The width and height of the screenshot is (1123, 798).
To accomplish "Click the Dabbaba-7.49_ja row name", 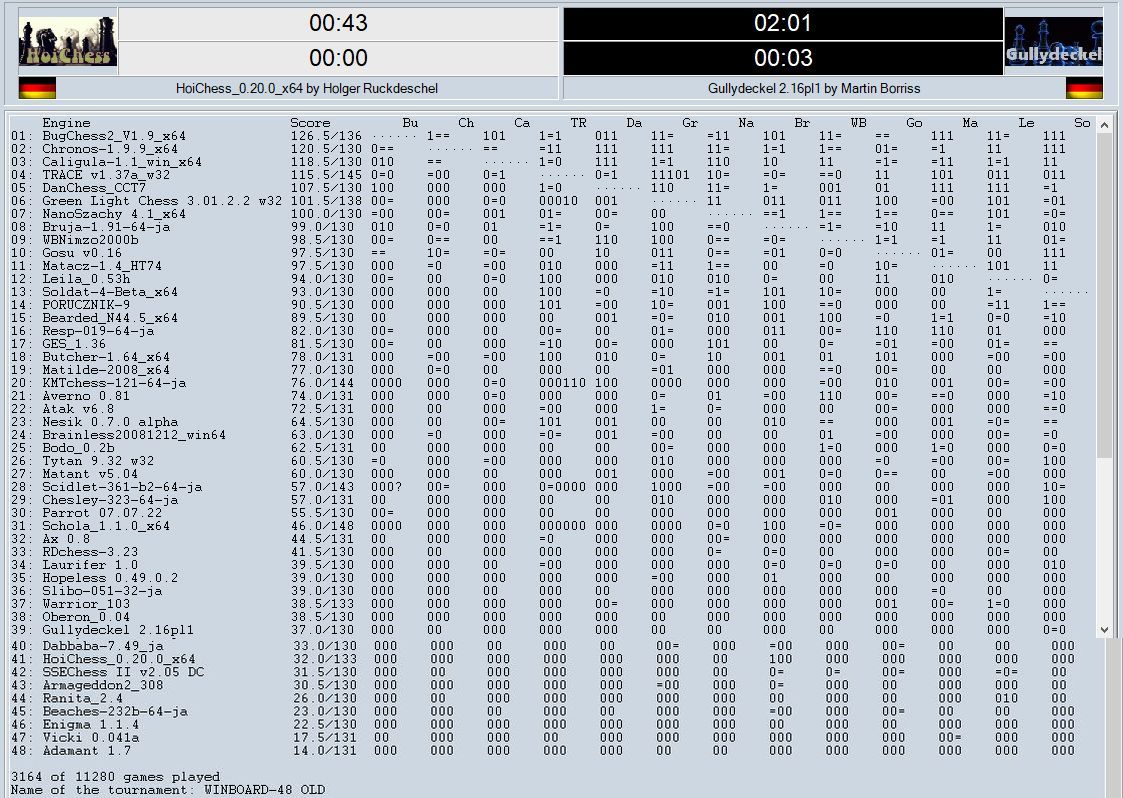I will [102, 645].
